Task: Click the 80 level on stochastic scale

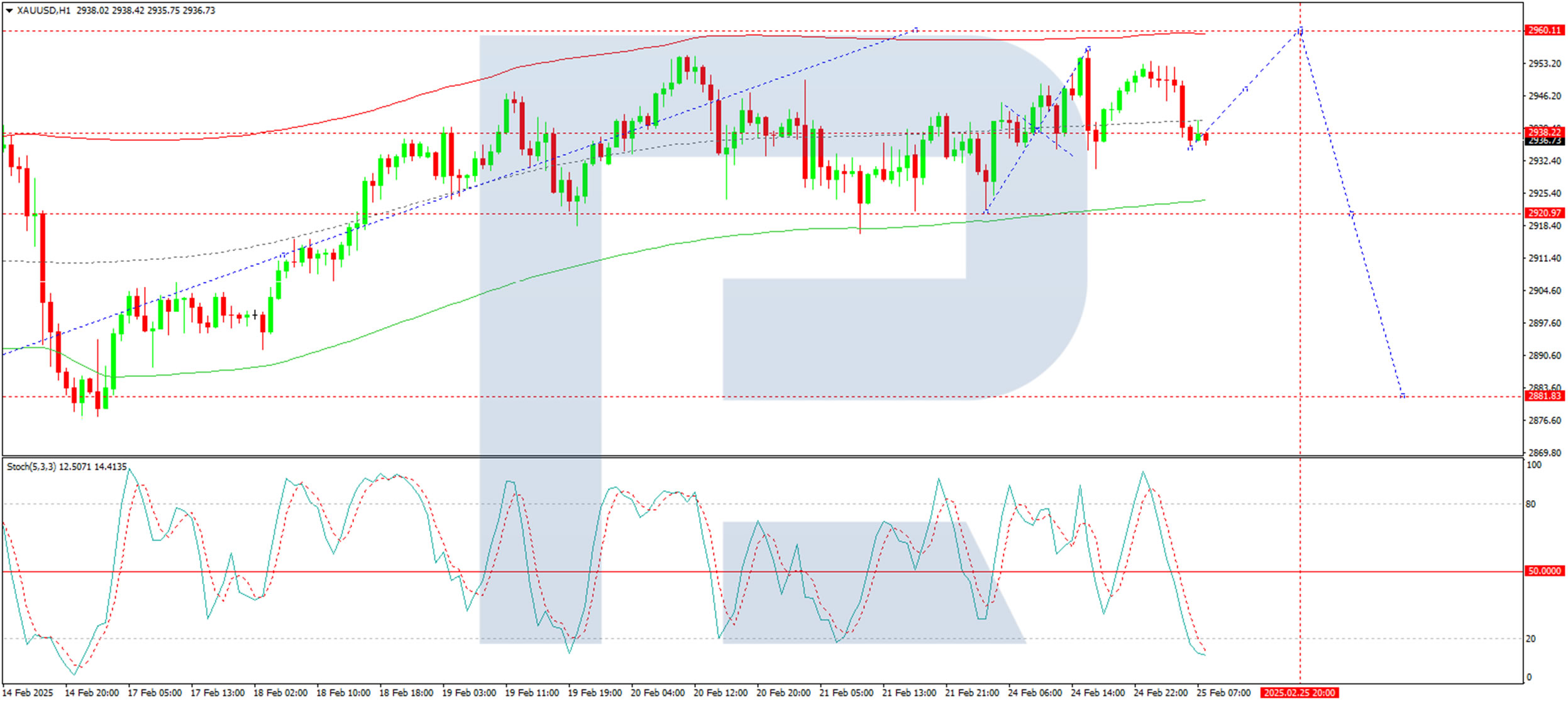Action: 1530,504
